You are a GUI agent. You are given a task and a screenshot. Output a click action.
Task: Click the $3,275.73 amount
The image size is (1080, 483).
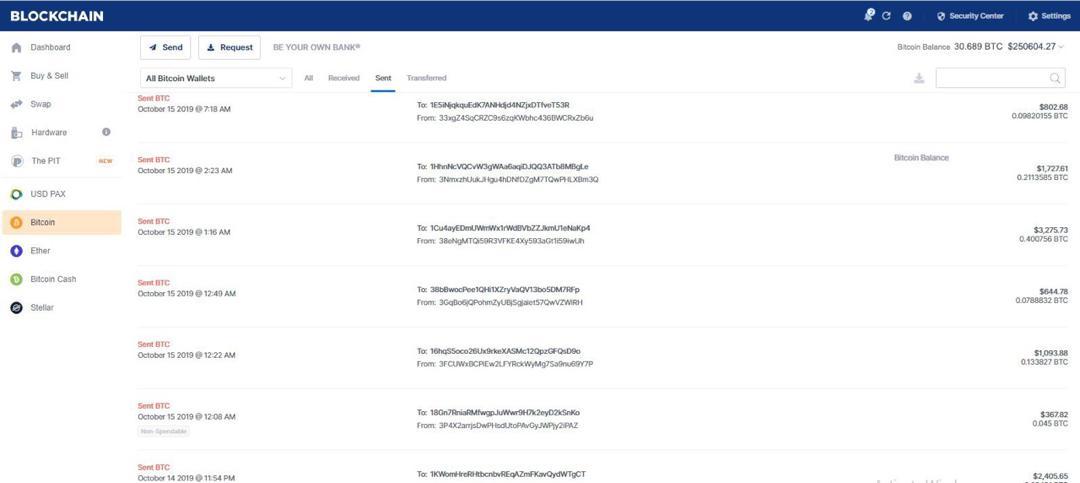click(1051, 229)
